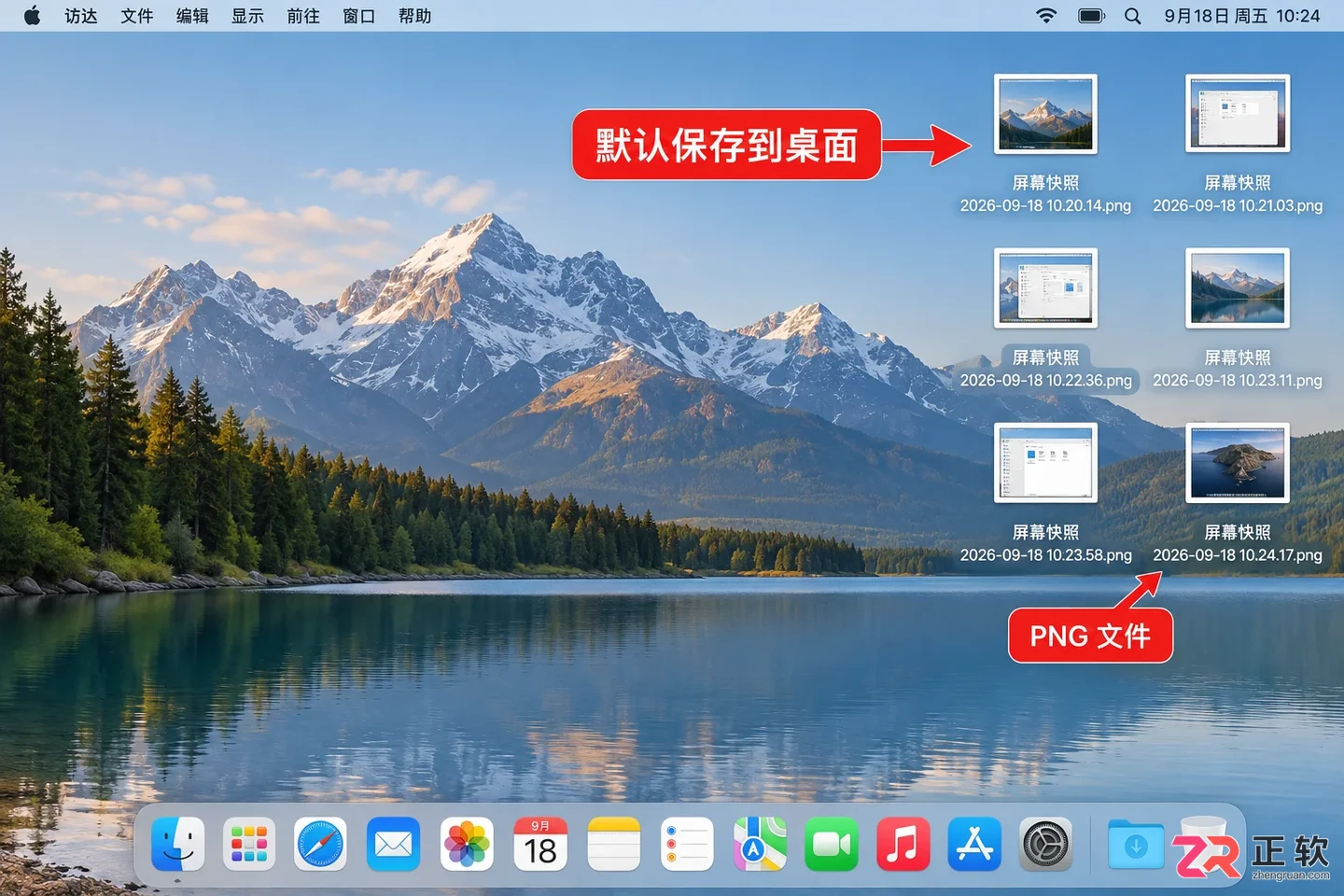
Task: Open Launchpad in the Dock
Action: pos(249,845)
